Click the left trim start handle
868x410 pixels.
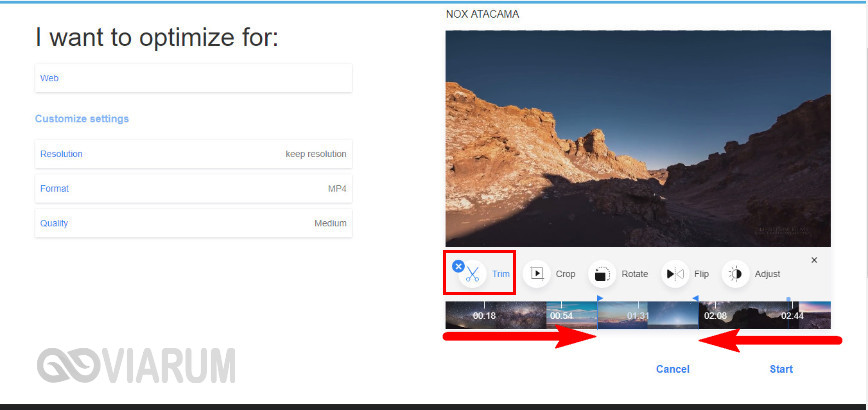599,298
